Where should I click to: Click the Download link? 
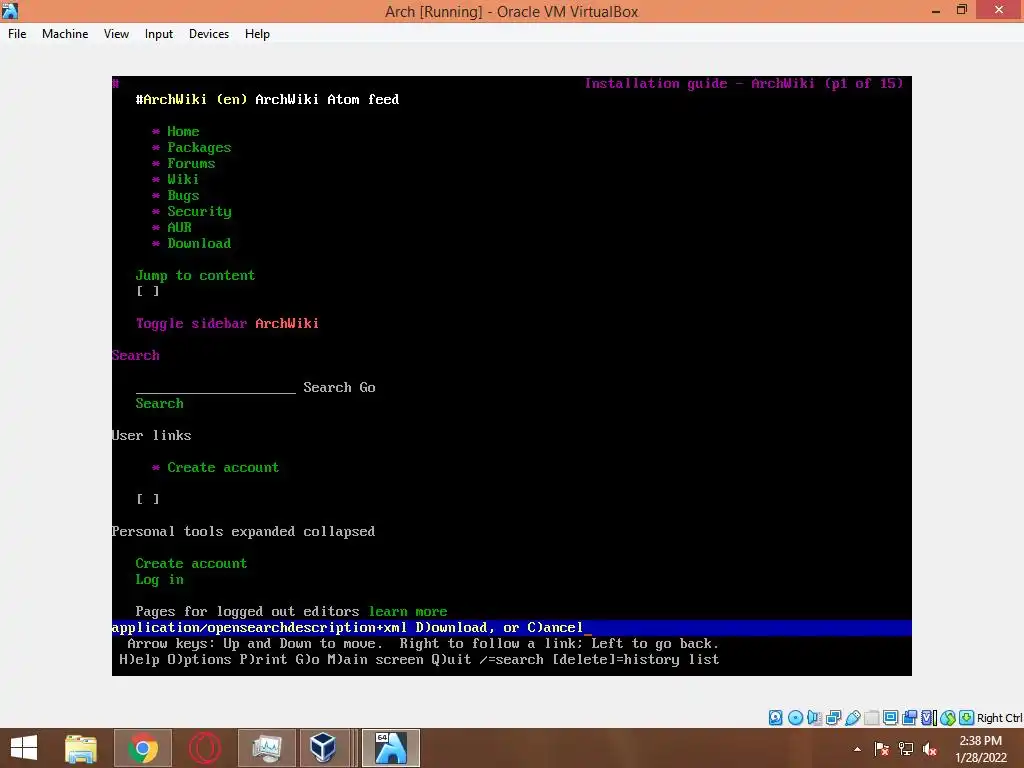(199, 243)
